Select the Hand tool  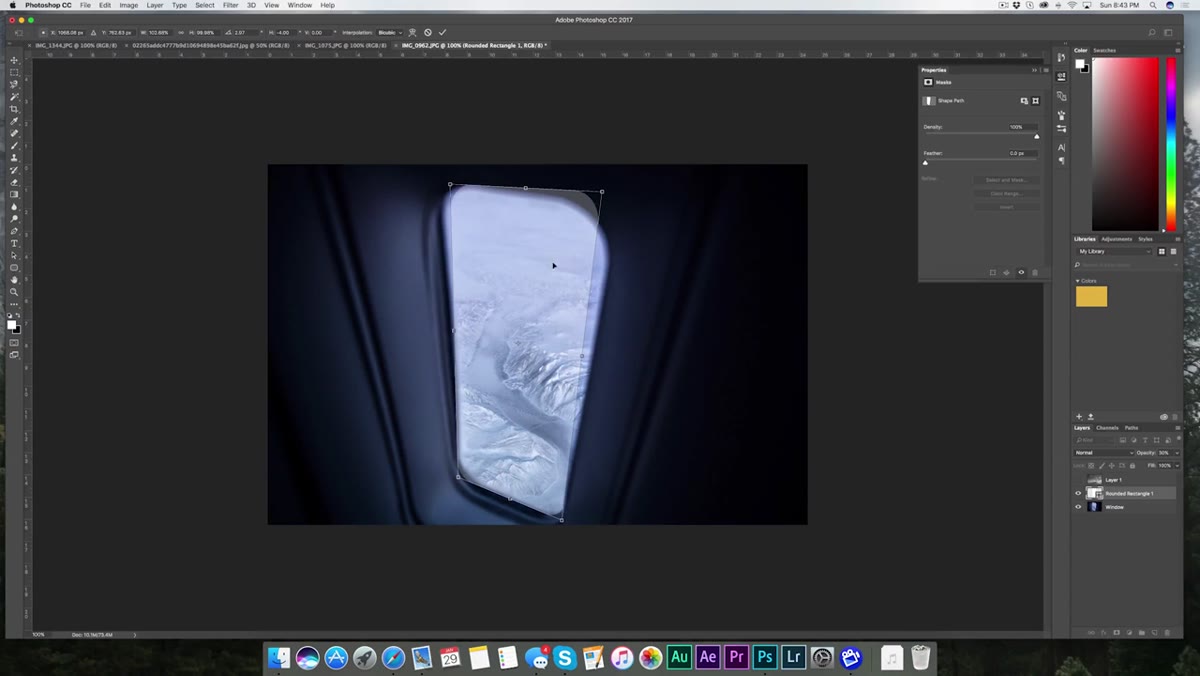(14, 280)
